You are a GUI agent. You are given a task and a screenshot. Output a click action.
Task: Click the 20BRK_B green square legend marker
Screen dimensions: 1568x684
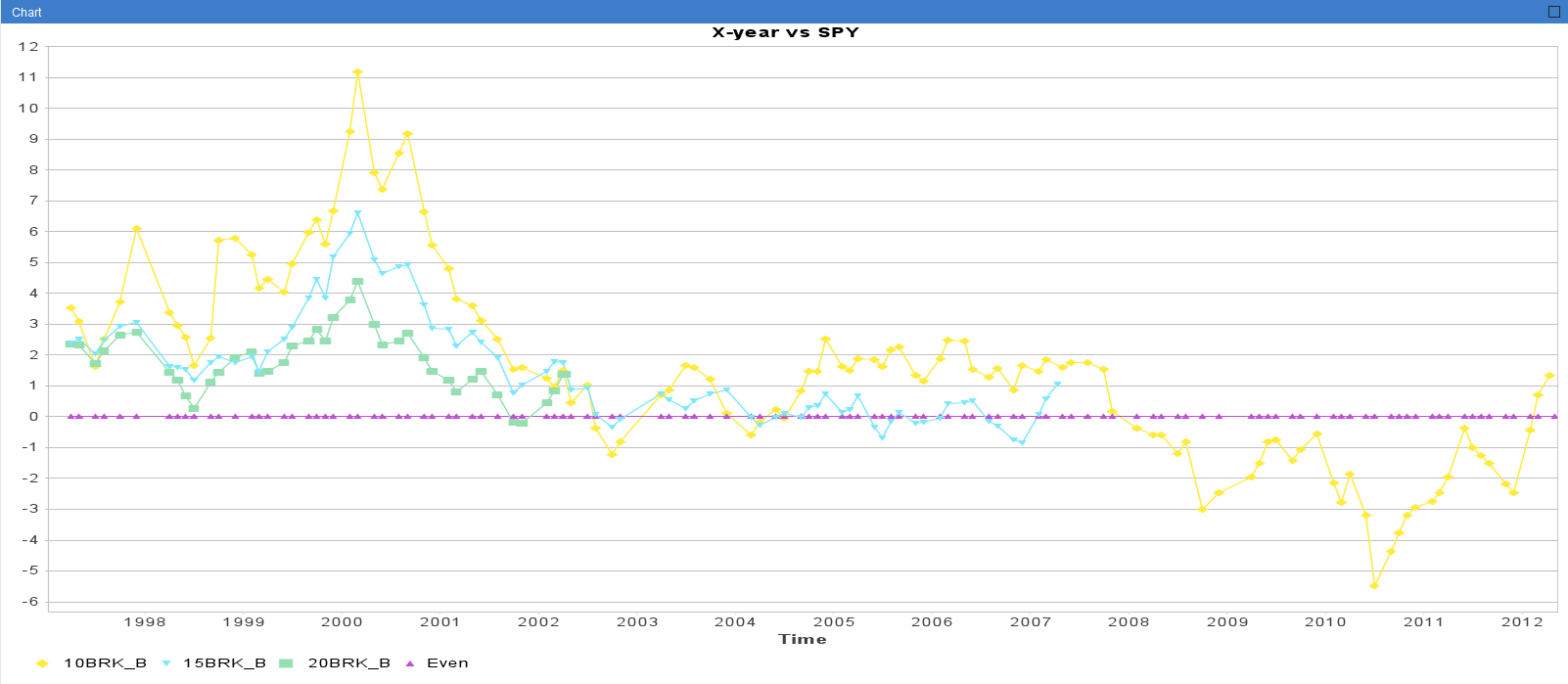pyautogui.click(x=286, y=663)
